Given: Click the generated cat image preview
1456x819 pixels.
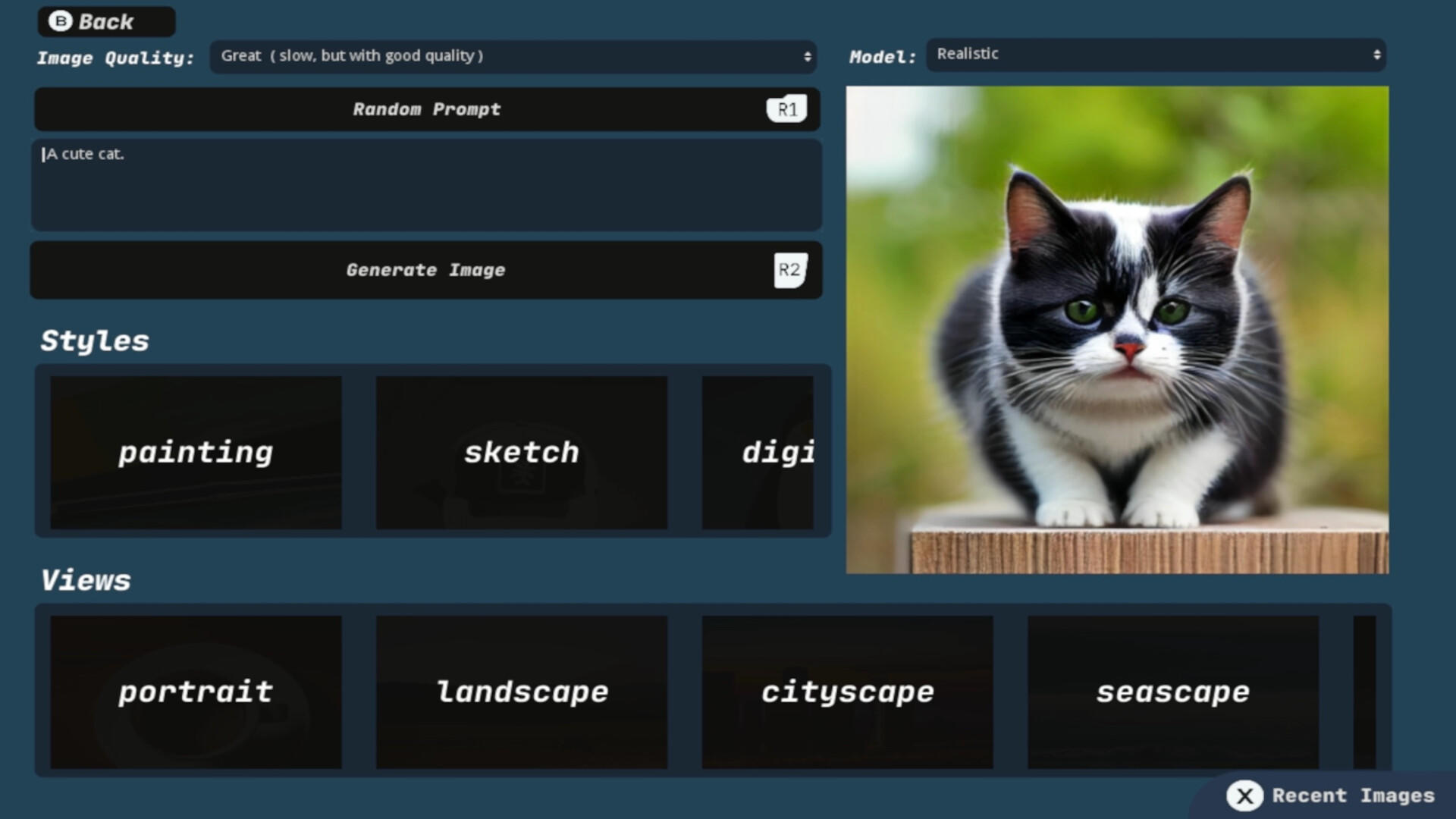Looking at the screenshot, I should 1117,330.
